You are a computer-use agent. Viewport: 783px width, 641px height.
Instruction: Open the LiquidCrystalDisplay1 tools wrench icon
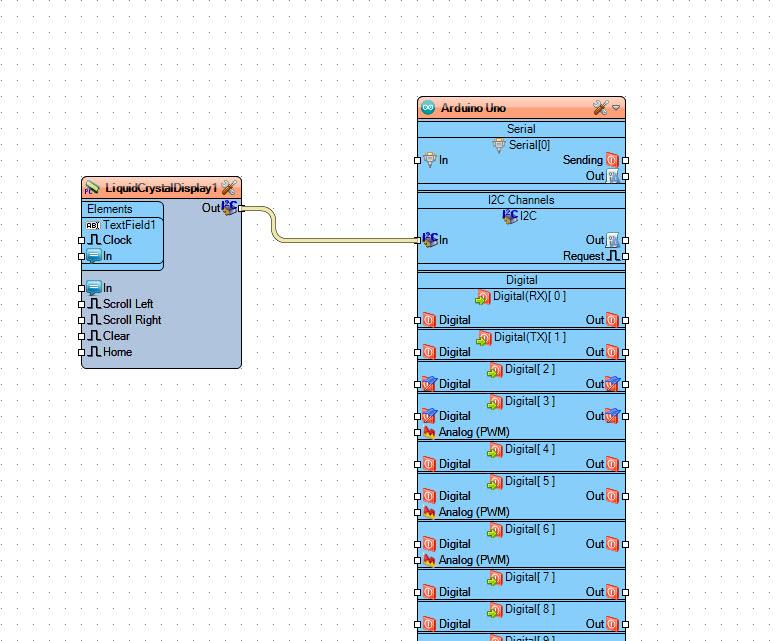[x=229, y=188]
